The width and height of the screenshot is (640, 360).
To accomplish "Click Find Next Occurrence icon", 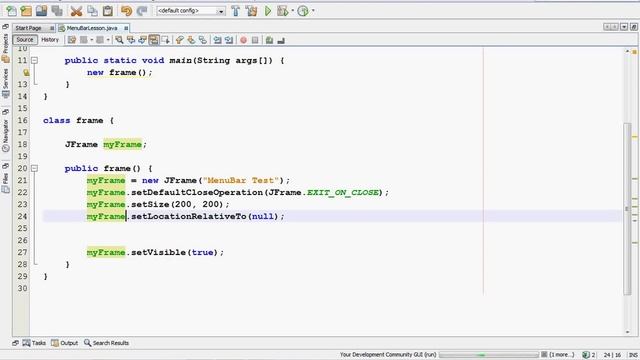I will pyautogui.click(x=142, y=40).
